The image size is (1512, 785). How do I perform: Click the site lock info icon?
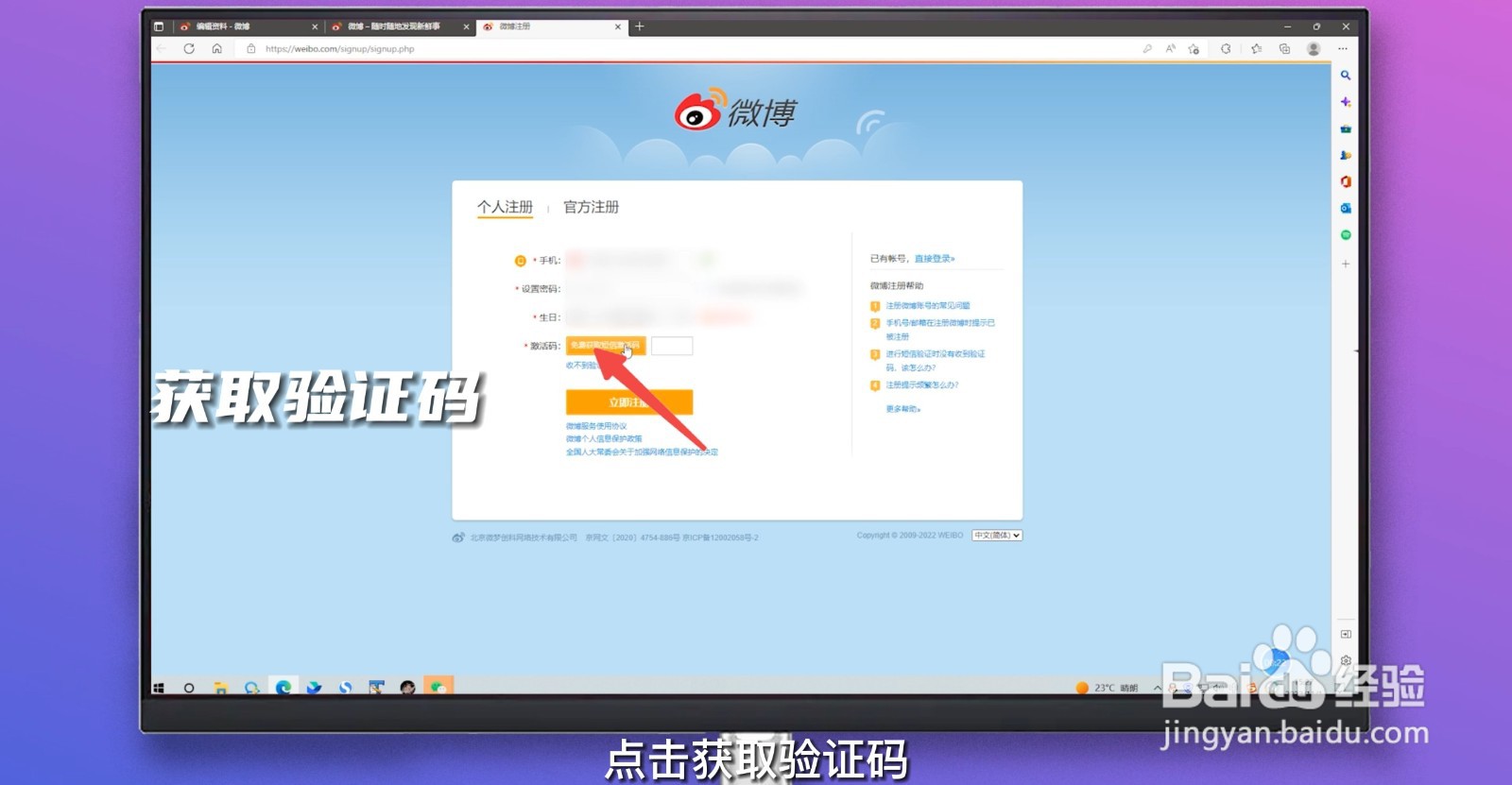(250, 48)
